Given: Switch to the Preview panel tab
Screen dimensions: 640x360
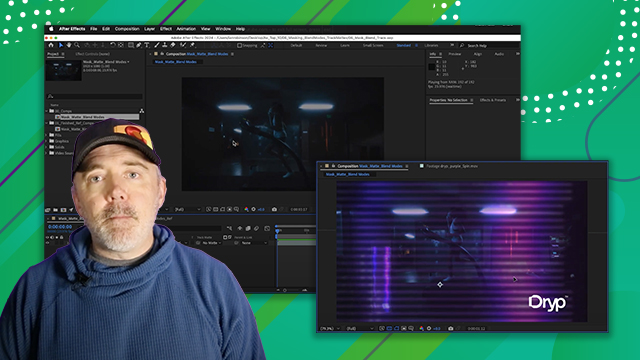Looking at the screenshot, I should coord(455,54).
